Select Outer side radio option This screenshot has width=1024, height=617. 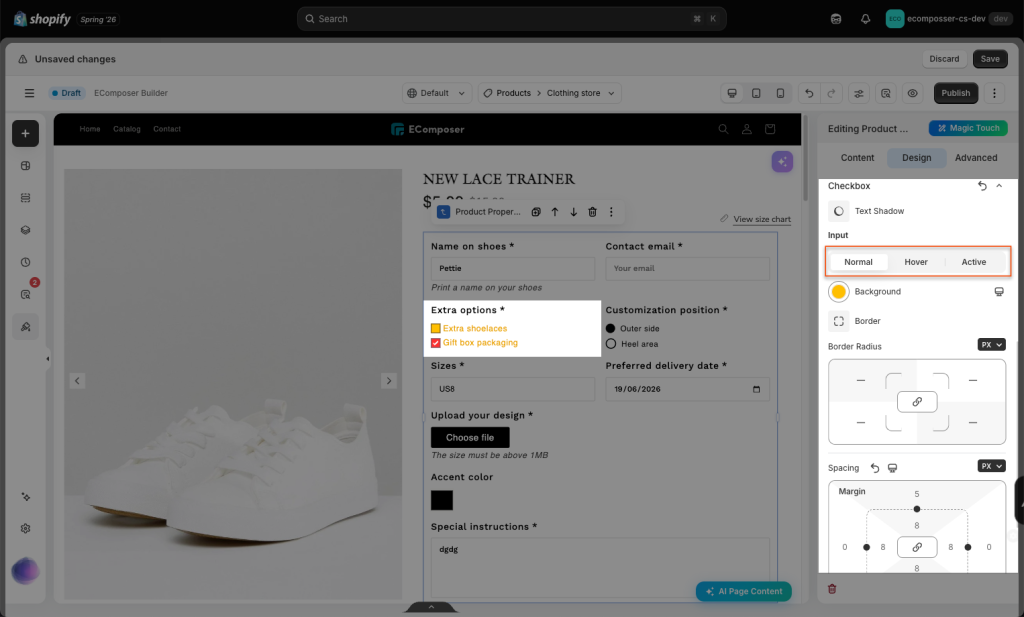[611, 328]
